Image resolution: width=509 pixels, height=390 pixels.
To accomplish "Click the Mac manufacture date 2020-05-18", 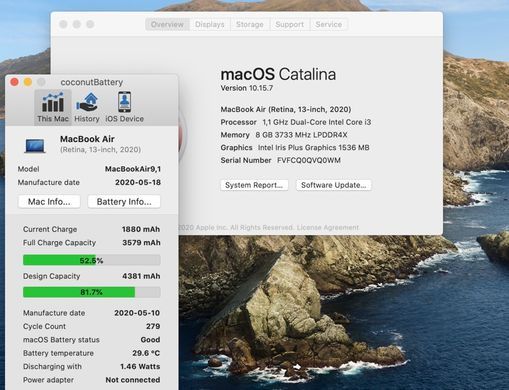I will [x=138, y=182].
